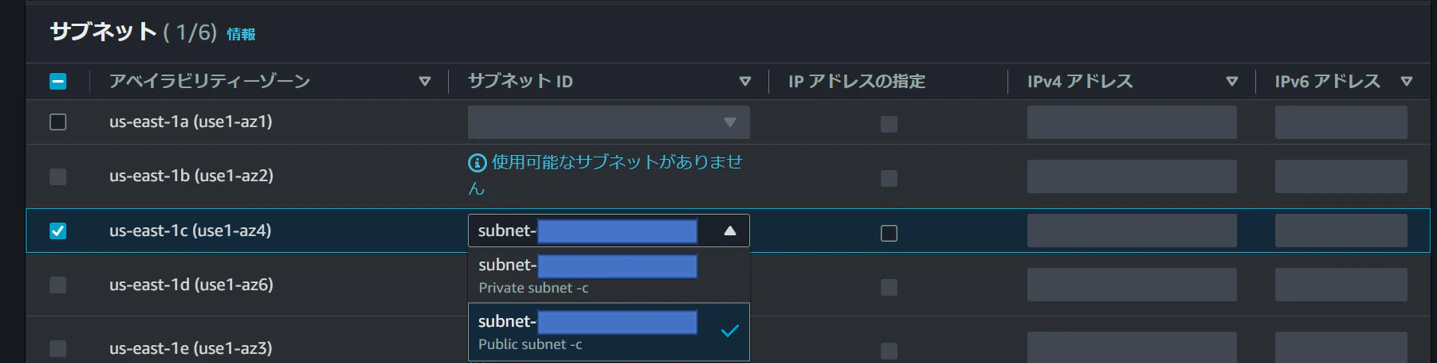Toggle IP address checkbox in us-east-1a row

(x=889, y=124)
